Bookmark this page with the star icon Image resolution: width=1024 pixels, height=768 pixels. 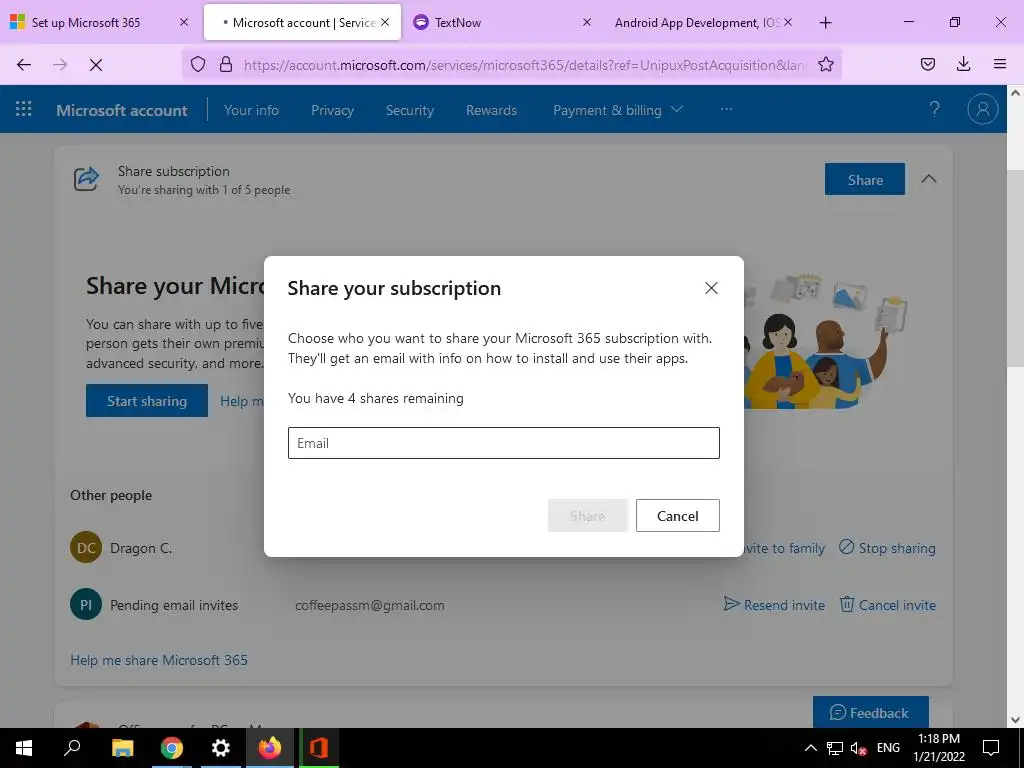point(825,64)
